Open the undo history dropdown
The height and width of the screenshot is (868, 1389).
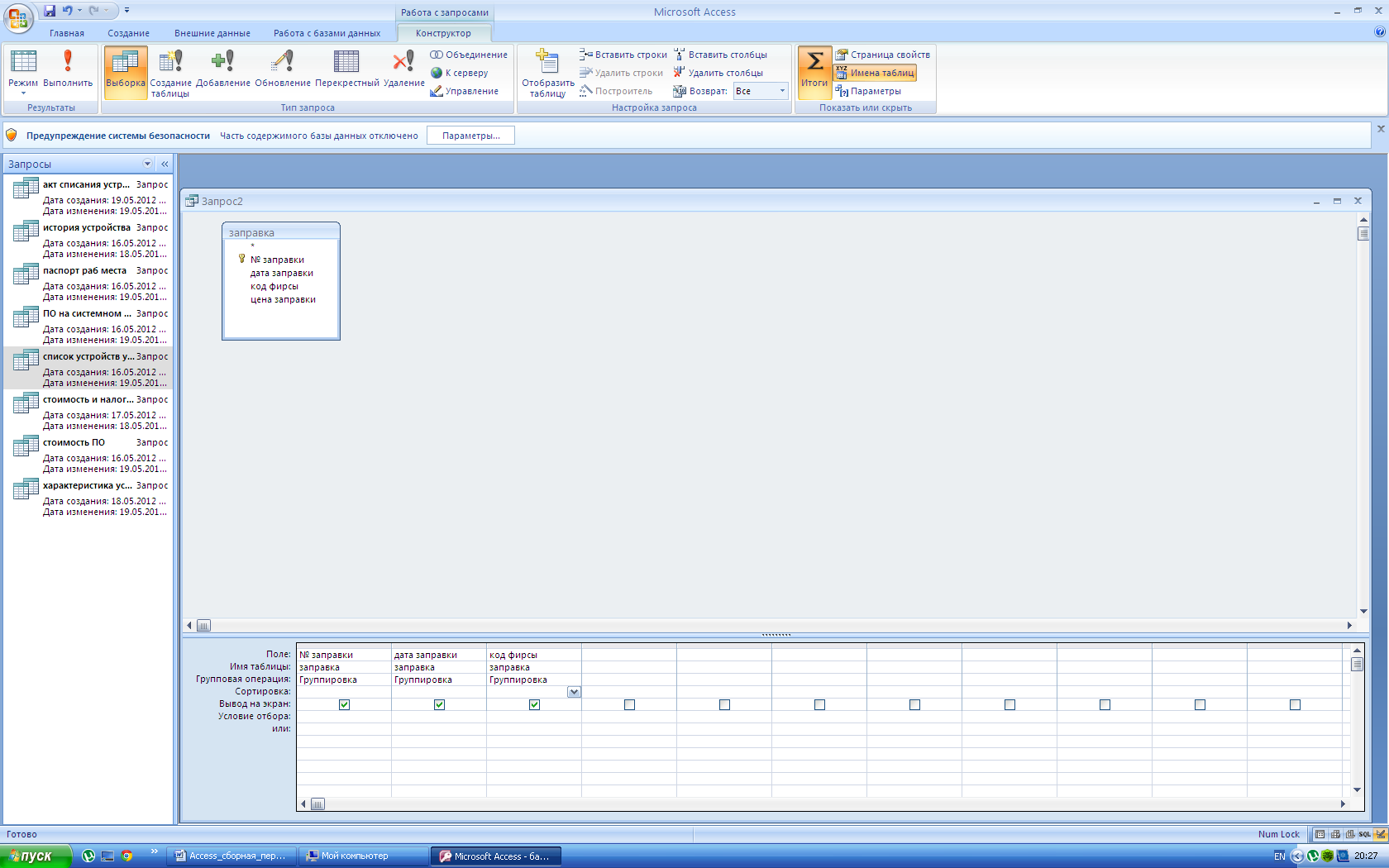79,11
